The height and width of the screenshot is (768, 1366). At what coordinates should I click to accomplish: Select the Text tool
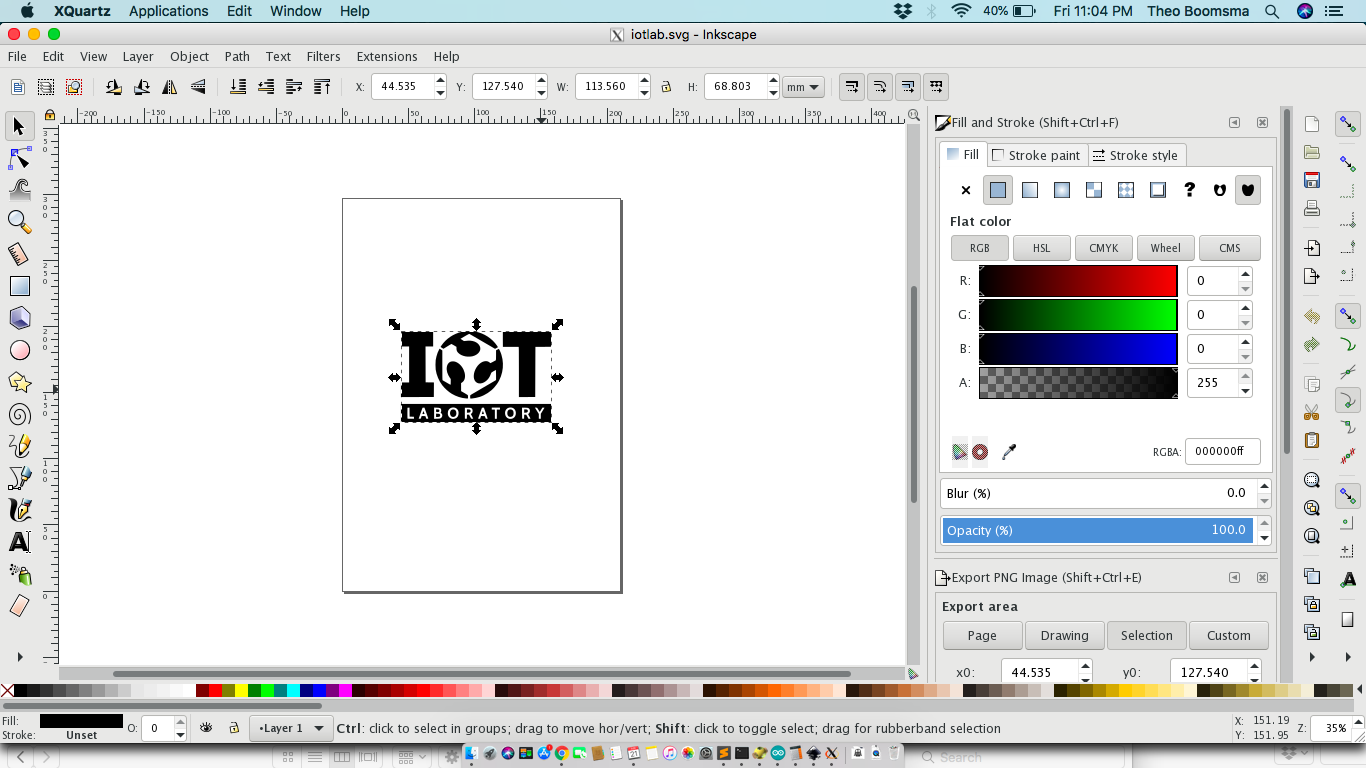[17, 543]
